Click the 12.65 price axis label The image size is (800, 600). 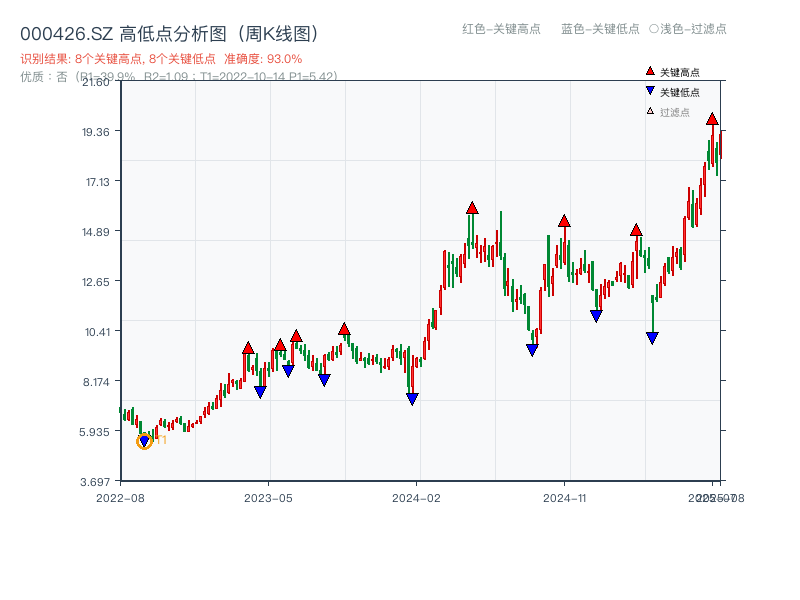[x=96, y=282]
